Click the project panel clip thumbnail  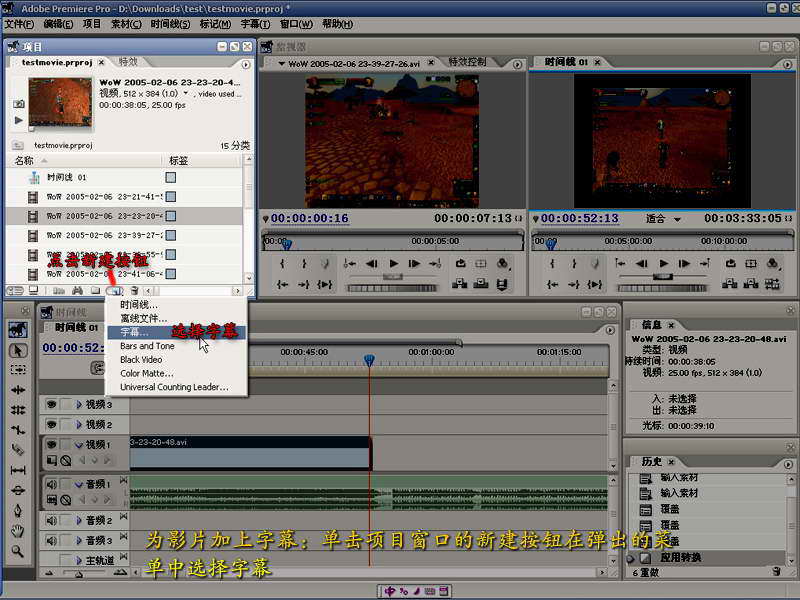coord(60,102)
